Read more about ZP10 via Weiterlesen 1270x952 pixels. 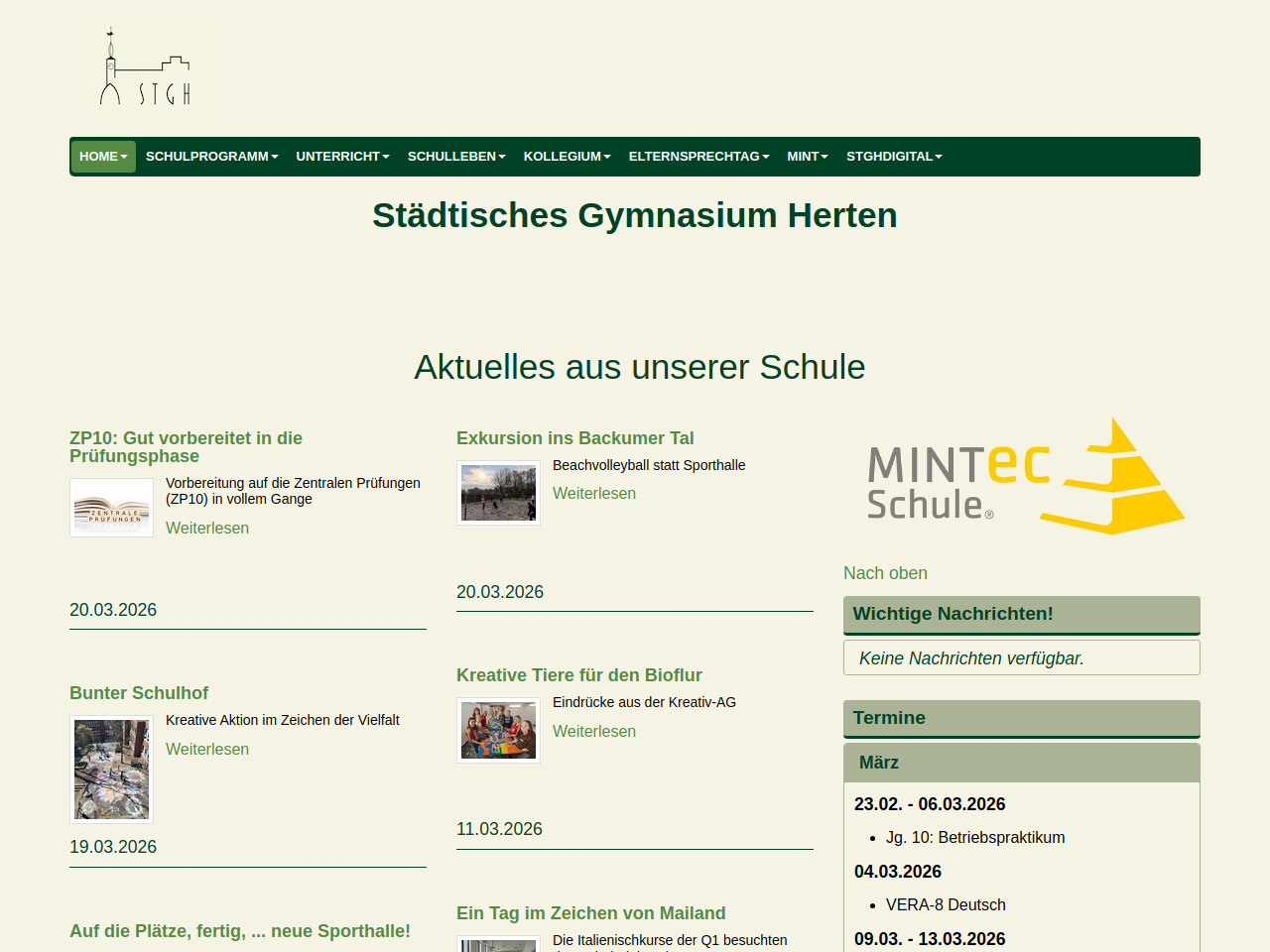click(207, 529)
